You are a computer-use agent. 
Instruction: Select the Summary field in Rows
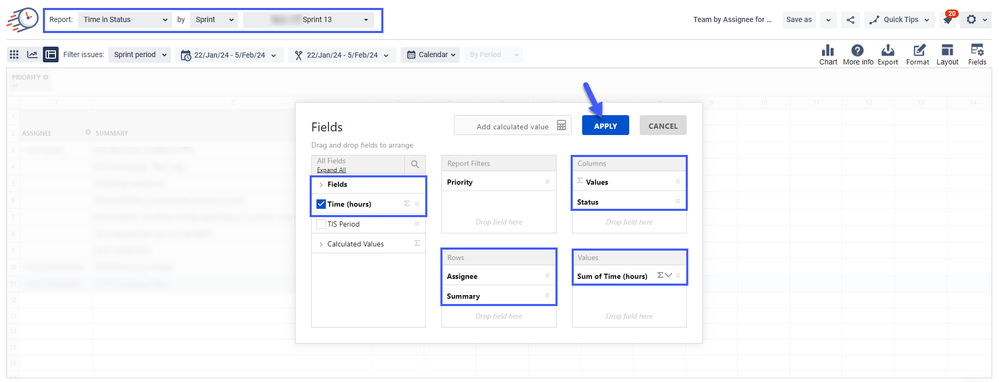point(500,296)
